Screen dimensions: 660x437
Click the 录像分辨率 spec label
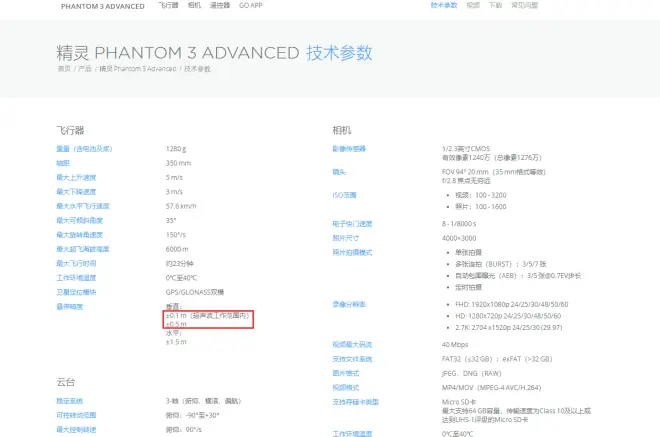pos(349,304)
